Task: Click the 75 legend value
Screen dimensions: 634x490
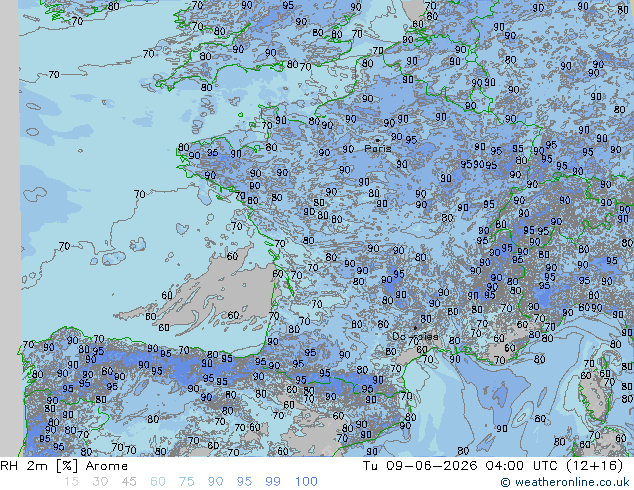Action: click(x=186, y=482)
